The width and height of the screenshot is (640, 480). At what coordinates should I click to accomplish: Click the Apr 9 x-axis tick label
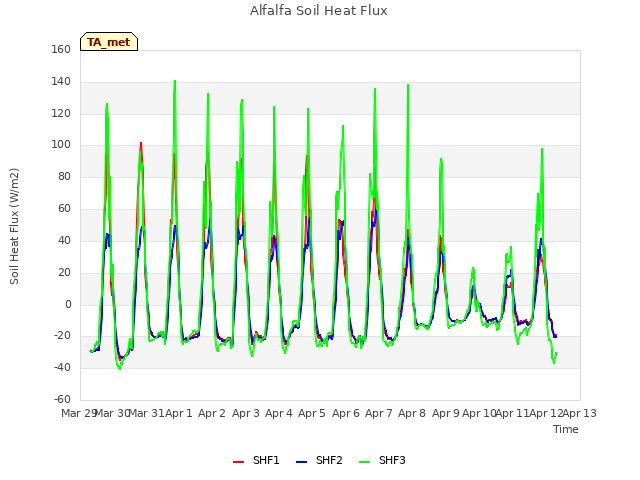point(446,413)
